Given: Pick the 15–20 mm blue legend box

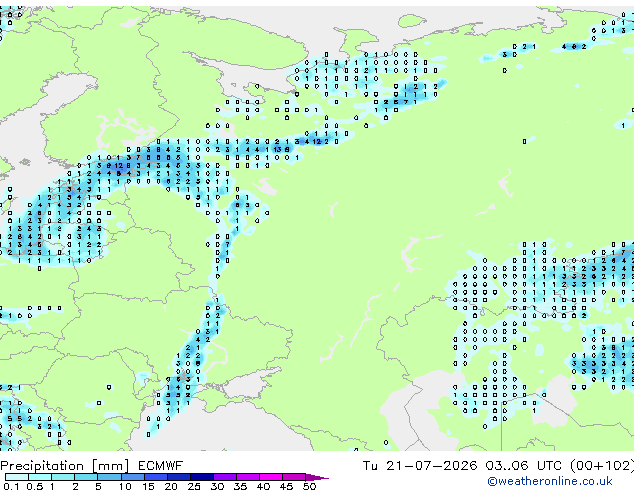Looking at the screenshot, I should click(156, 477).
